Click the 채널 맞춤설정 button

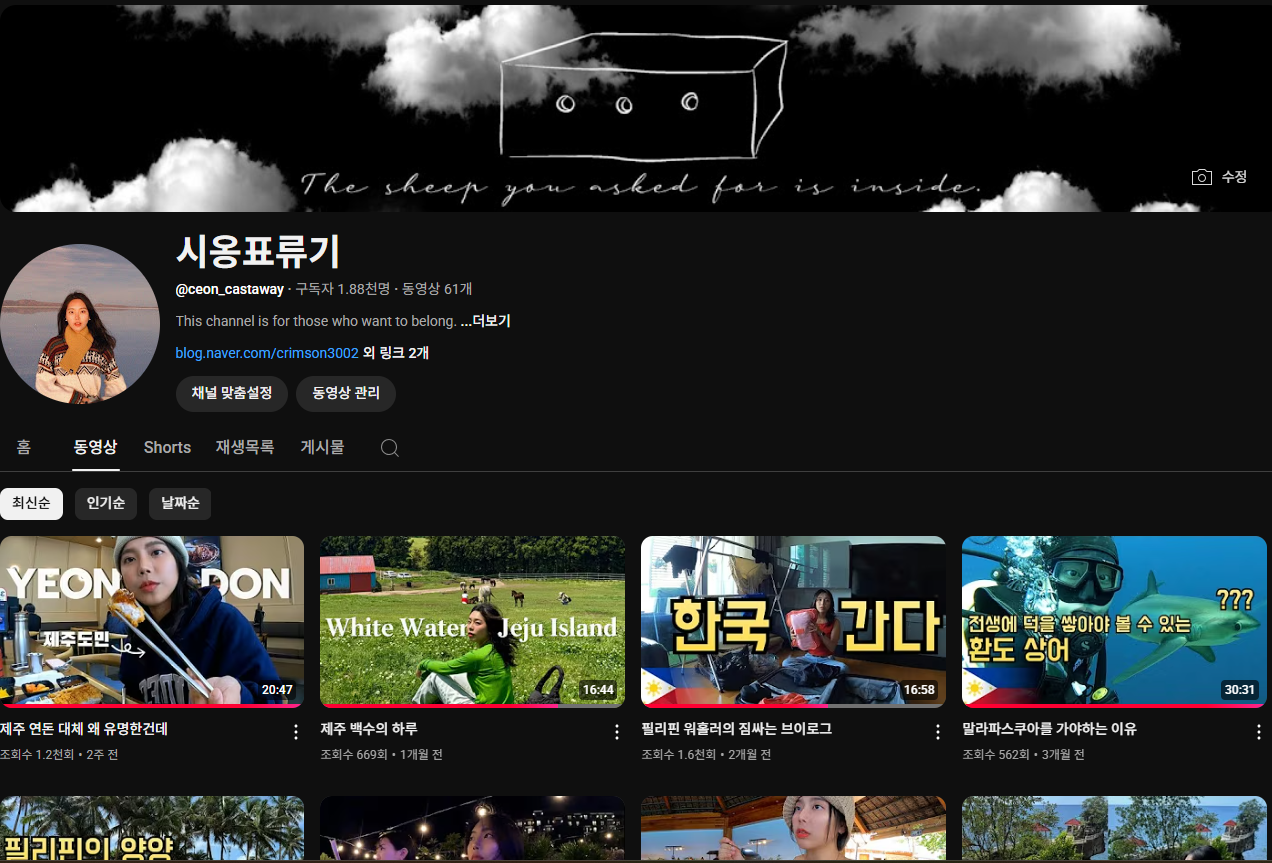coord(232,394)
